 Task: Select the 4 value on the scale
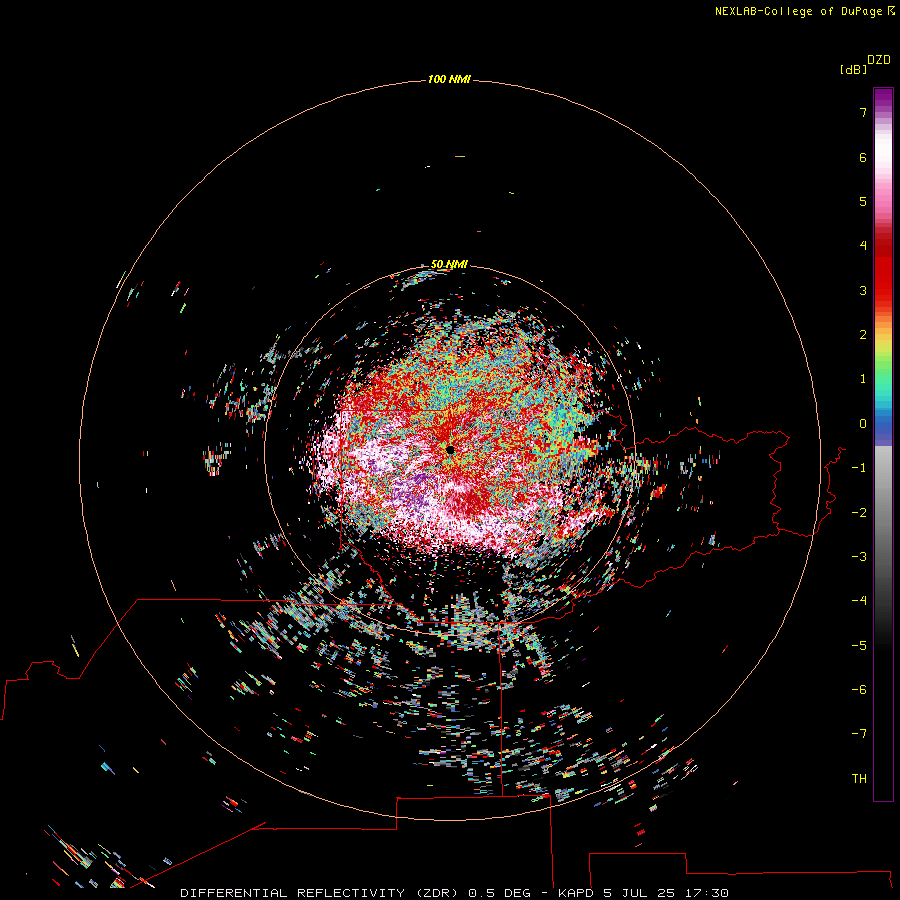point(863,246)
